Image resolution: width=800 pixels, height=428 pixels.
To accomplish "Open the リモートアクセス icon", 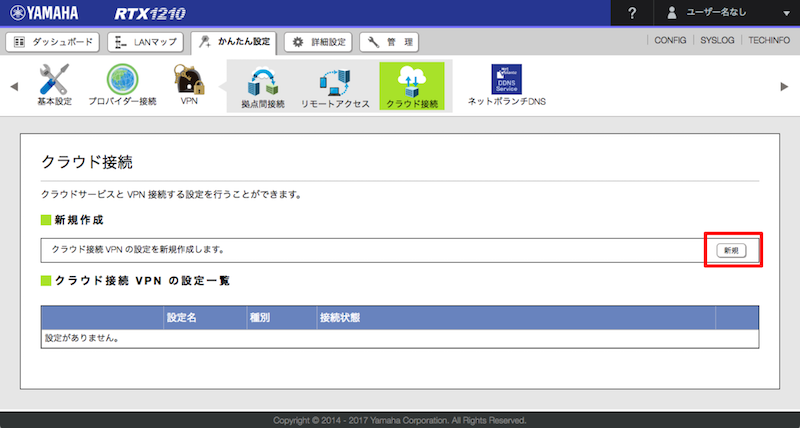I will [335, 82].
